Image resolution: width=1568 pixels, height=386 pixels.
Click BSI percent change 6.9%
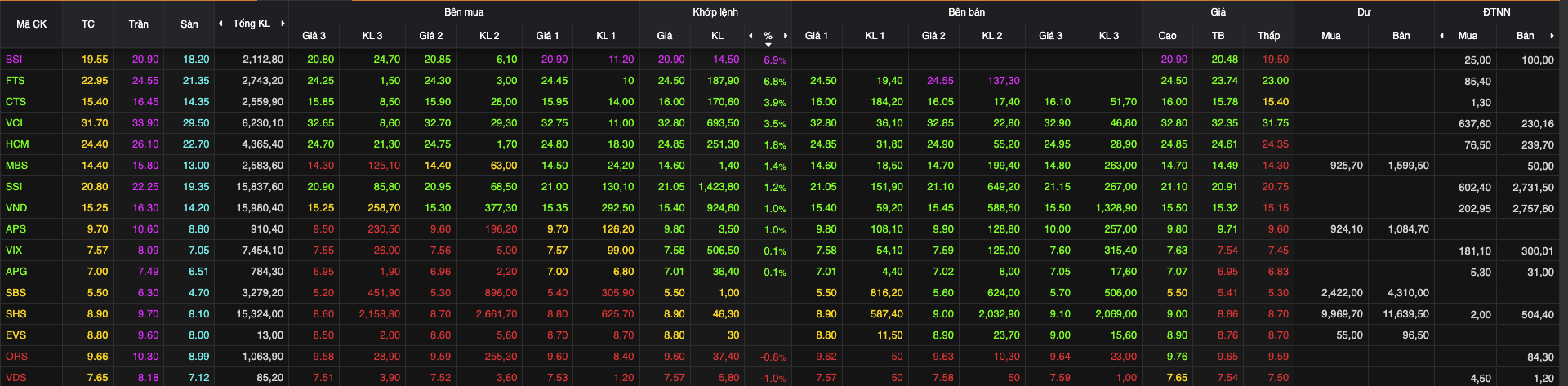[x=775, y=60]
